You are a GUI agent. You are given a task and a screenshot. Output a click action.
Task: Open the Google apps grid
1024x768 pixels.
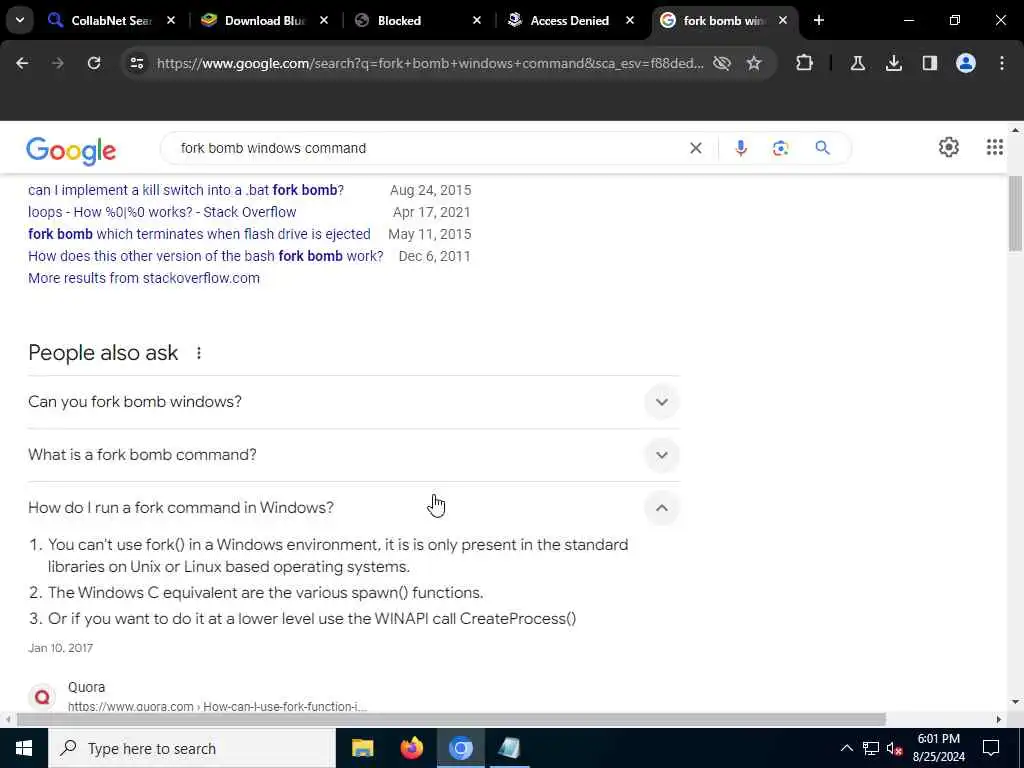click(x=995, y=148)
